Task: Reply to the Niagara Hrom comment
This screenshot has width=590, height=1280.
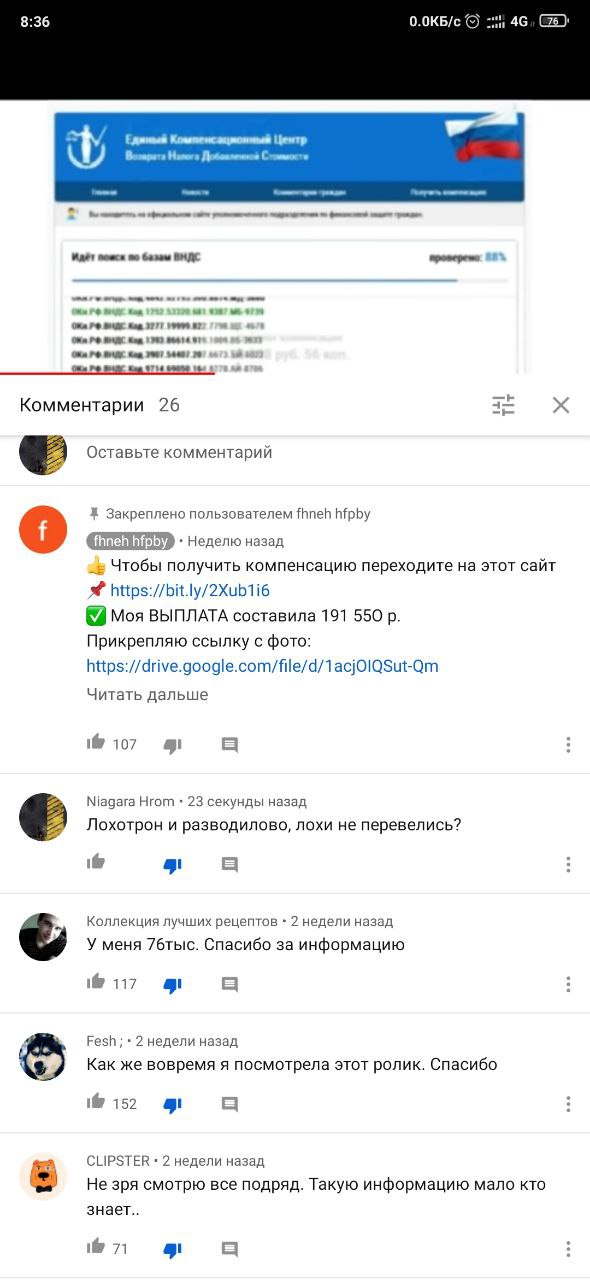Action: (x=230, y=865)
